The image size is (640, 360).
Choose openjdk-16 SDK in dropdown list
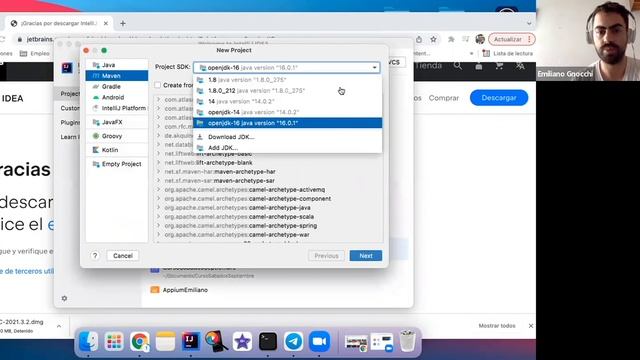287,123
